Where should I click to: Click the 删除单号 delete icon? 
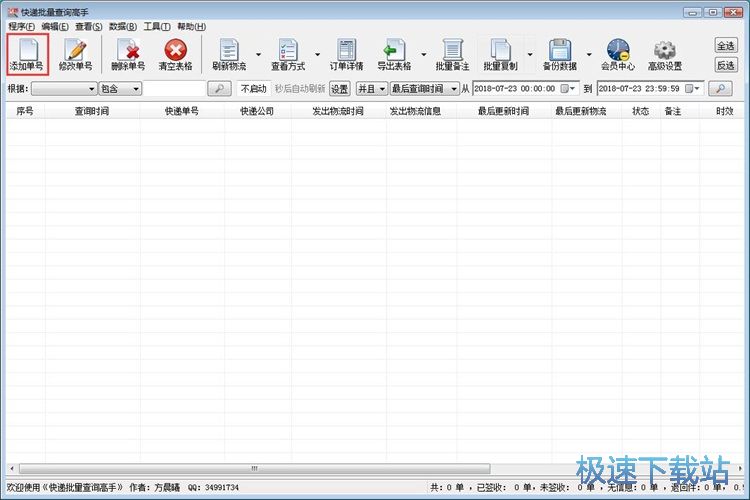(x=128, y=54)
